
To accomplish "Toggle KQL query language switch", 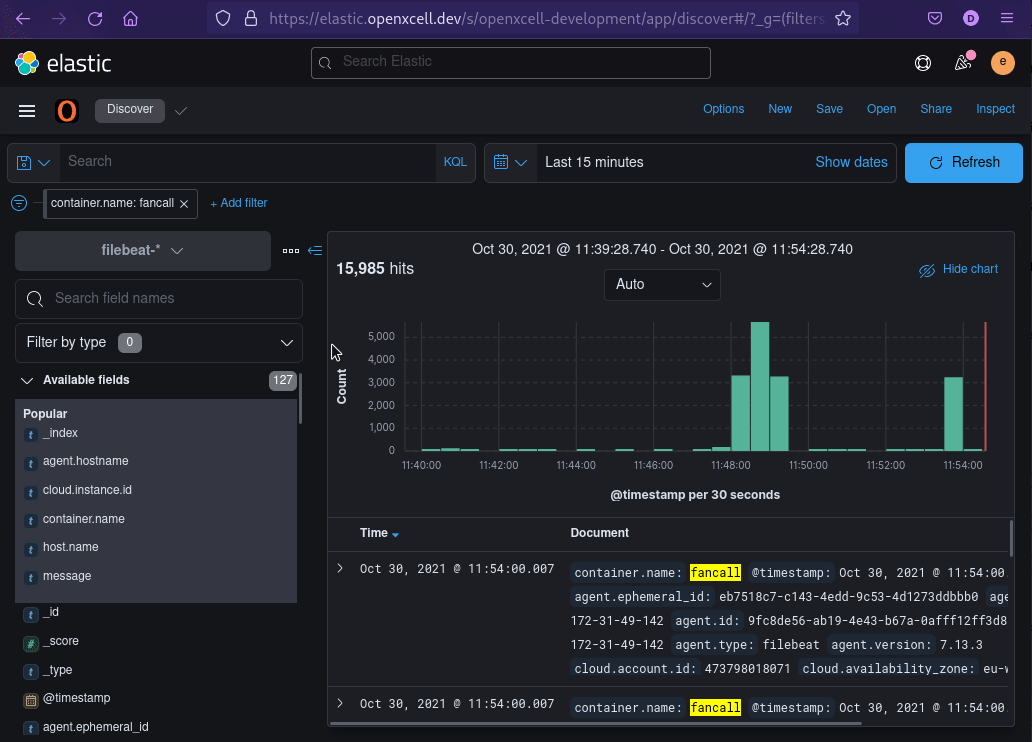I will click(x=455, y=162).
